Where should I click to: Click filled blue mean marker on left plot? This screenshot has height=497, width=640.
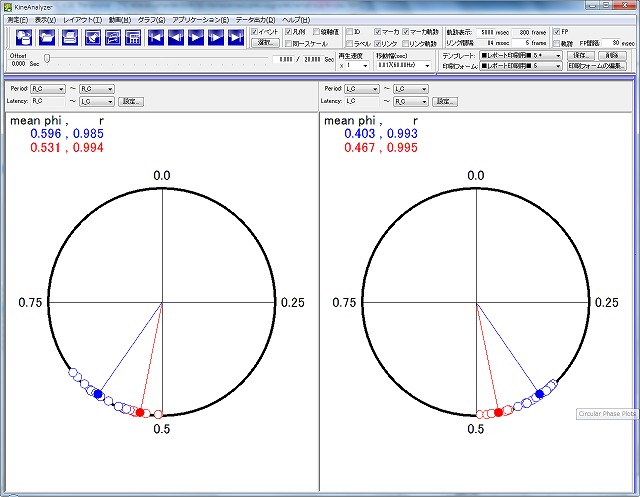(98, 394)
